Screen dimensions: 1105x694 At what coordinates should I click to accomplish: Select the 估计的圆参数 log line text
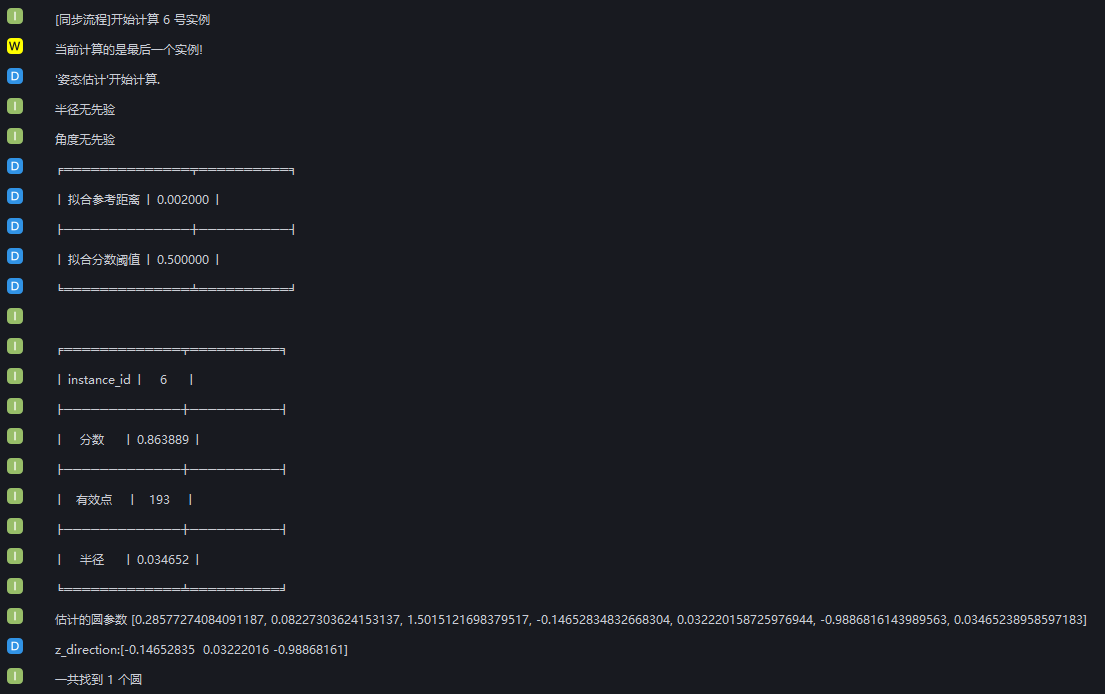click(x=570, y=620)
